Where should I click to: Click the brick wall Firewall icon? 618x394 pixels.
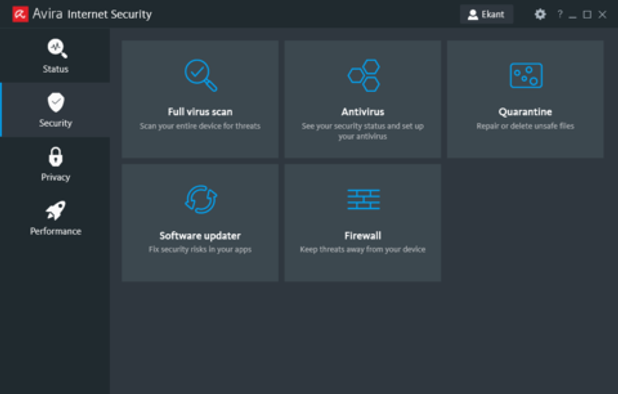(x=363, y=199)
